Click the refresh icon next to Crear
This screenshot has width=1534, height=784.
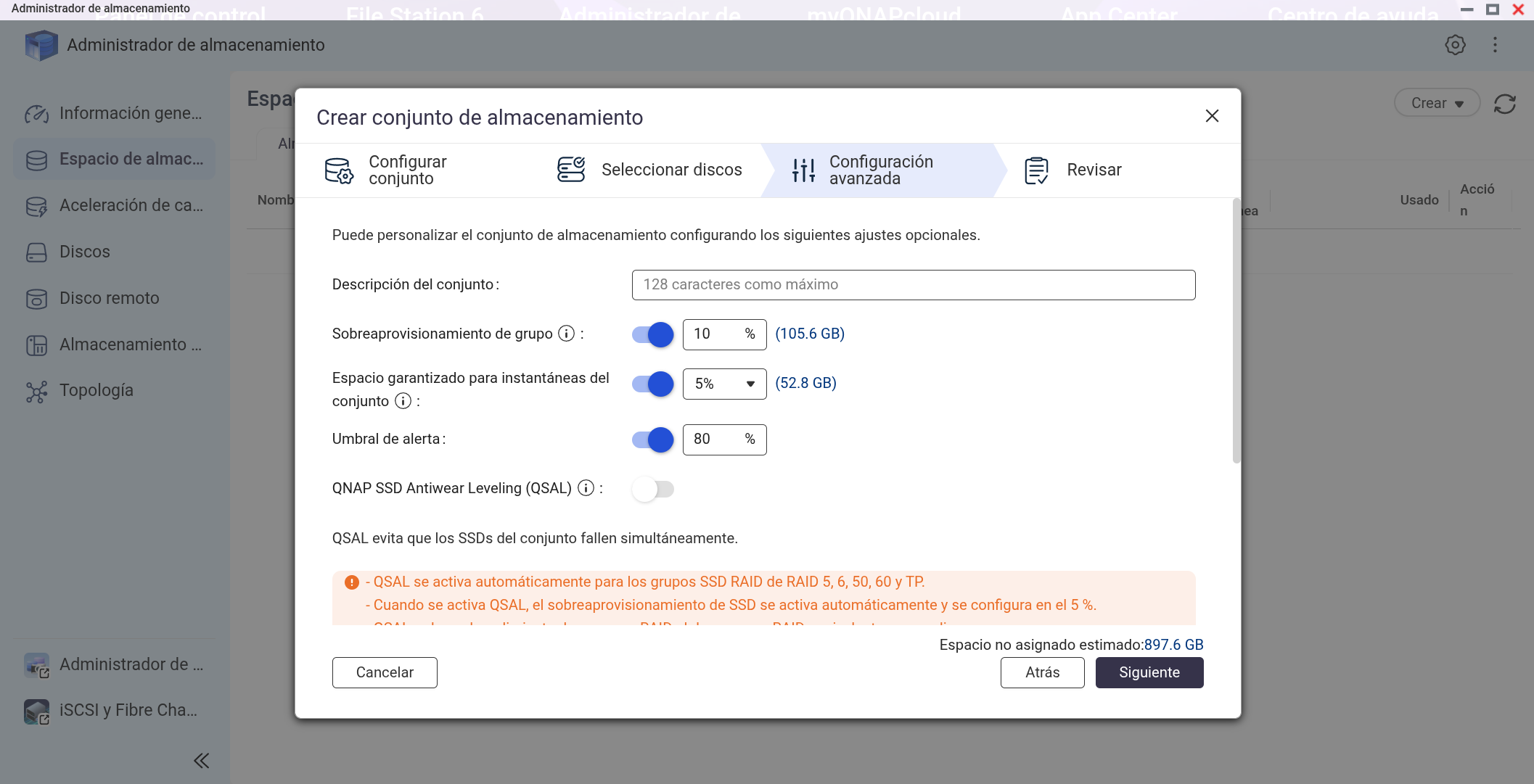1505,104
